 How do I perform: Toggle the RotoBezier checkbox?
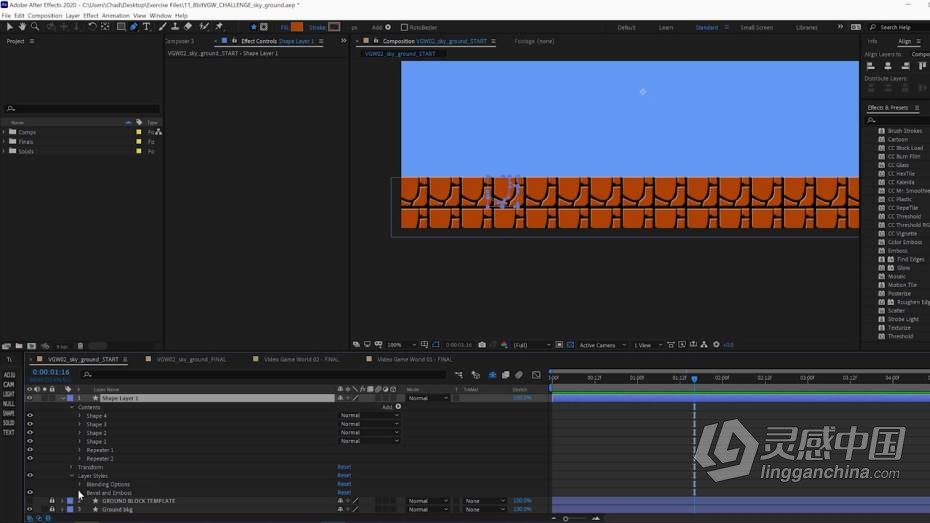404,27
